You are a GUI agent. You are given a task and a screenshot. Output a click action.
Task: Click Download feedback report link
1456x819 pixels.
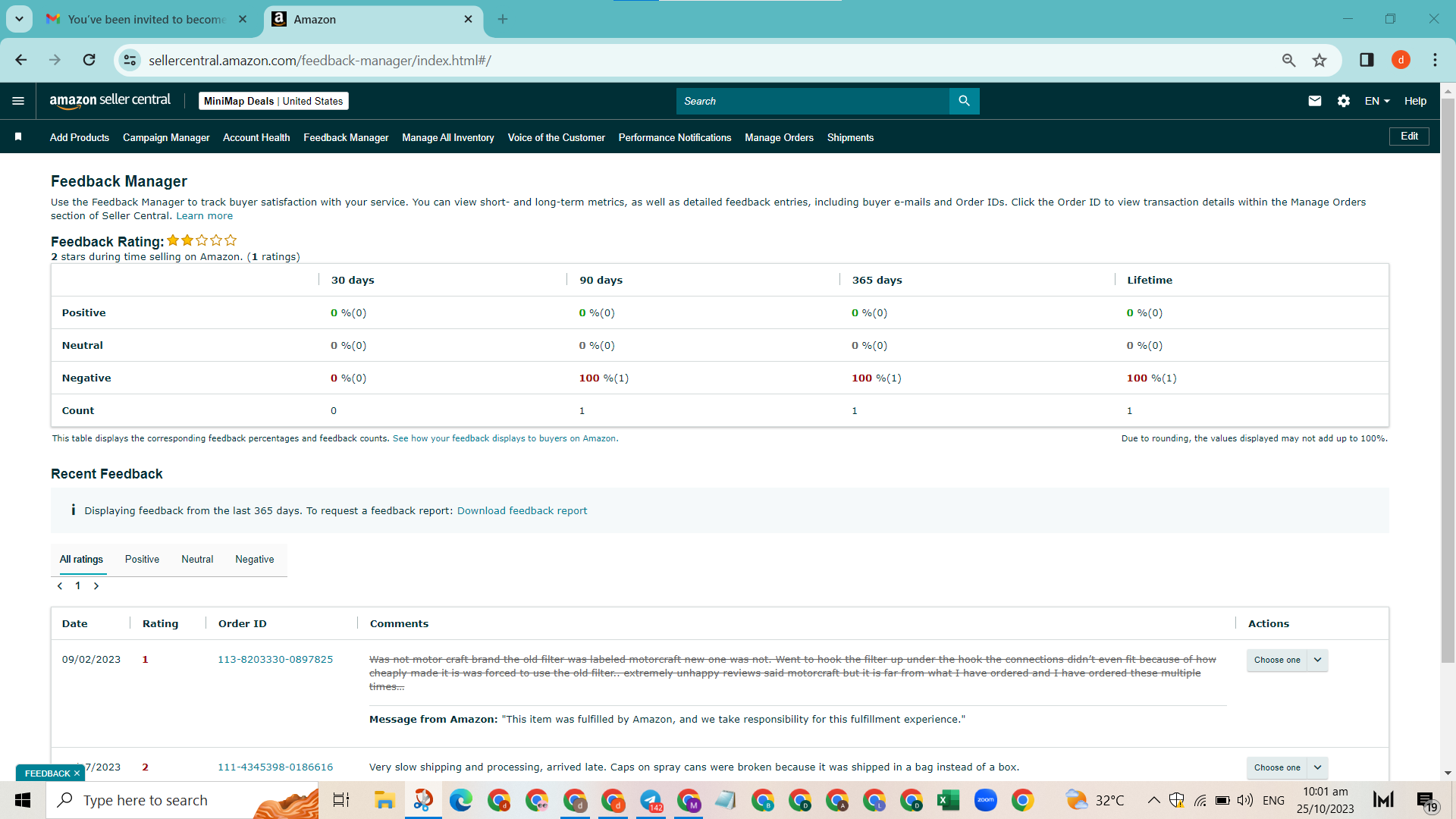click(522, 511)
